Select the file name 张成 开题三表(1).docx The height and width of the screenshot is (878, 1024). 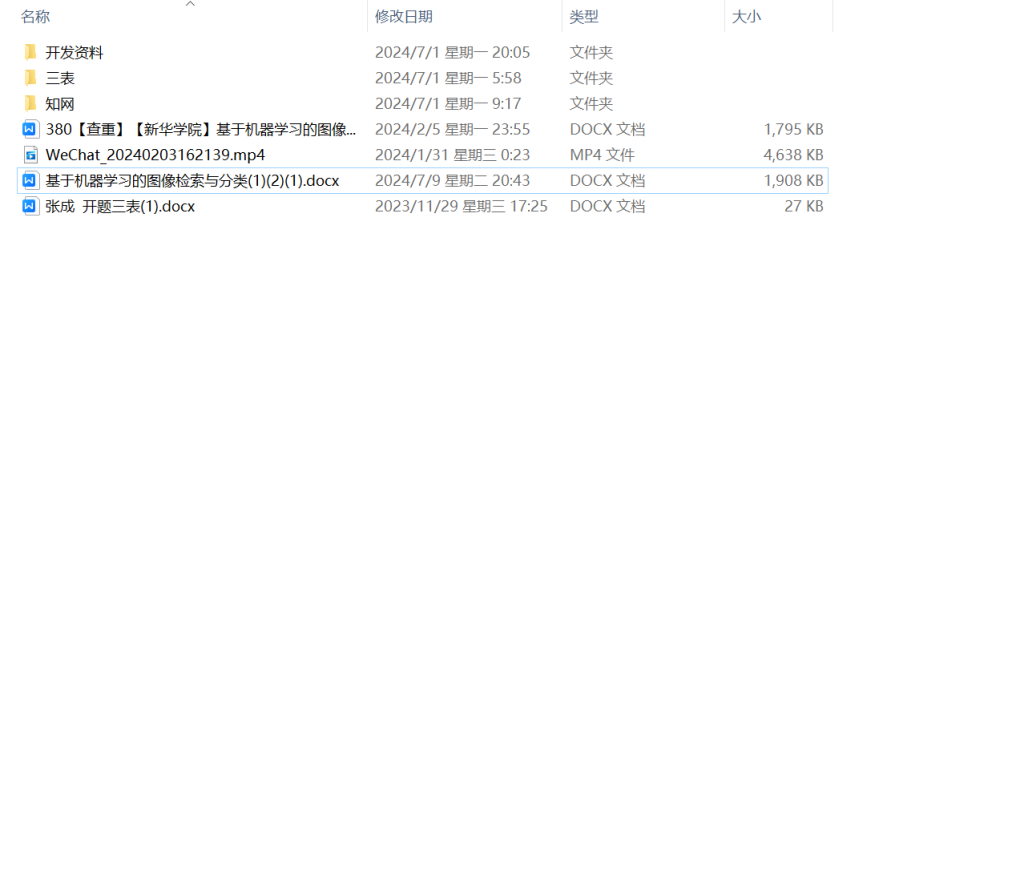click(x=120, y=207)
